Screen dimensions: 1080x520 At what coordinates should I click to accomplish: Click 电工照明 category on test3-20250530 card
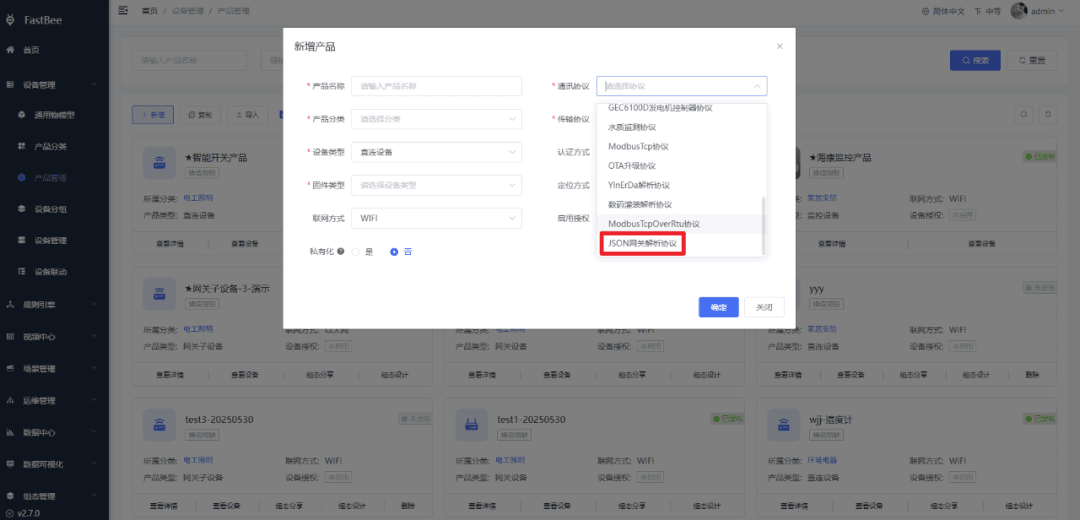pyautogui.click(x=198, y=459)
